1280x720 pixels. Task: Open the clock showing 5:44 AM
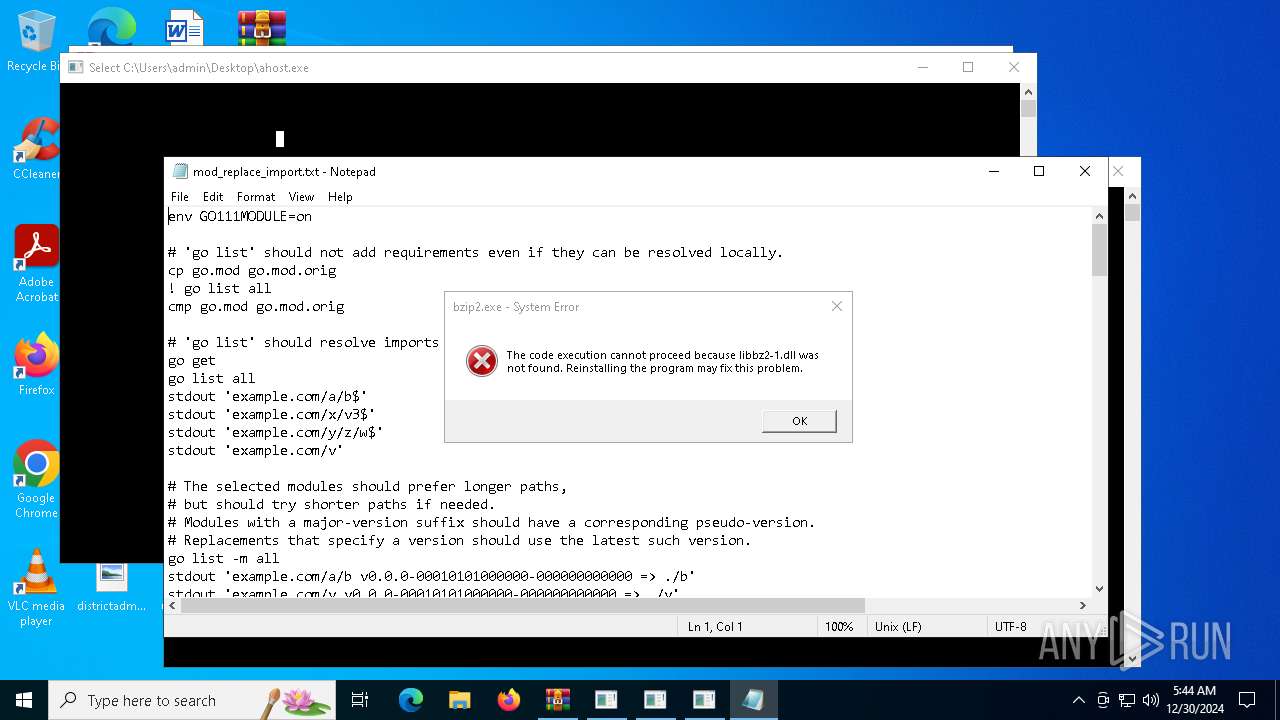click(1195, 700)
